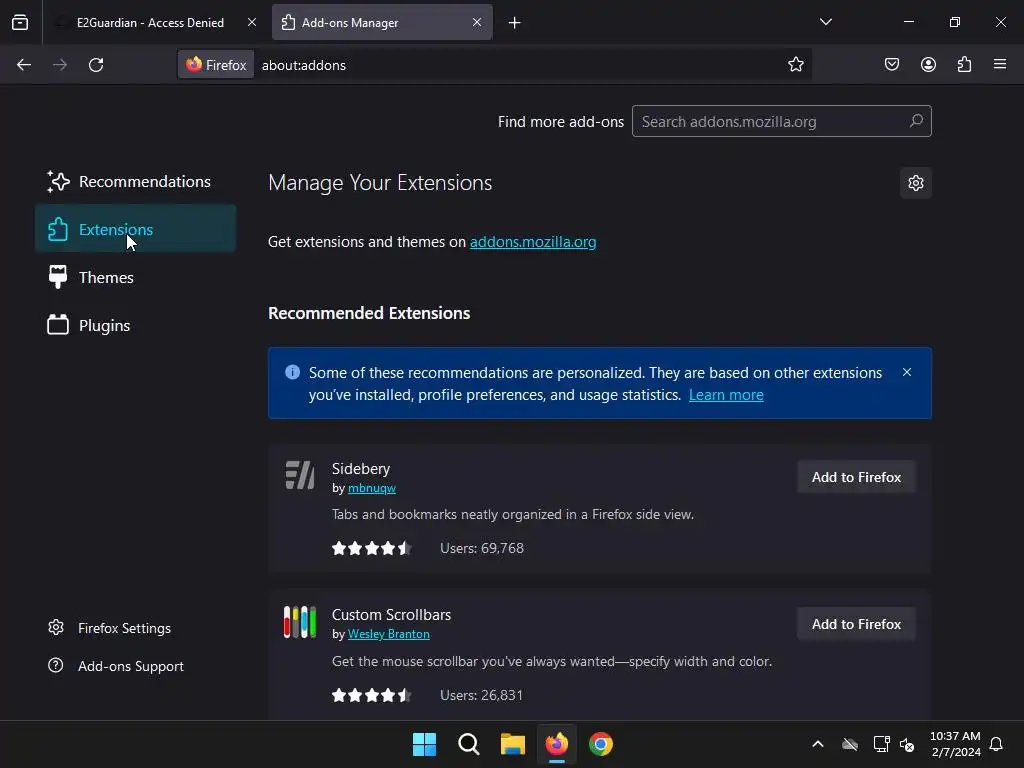Open the addons.mozilla.org link
Viewport: 1024px width, 768px height.
[533, 242]
